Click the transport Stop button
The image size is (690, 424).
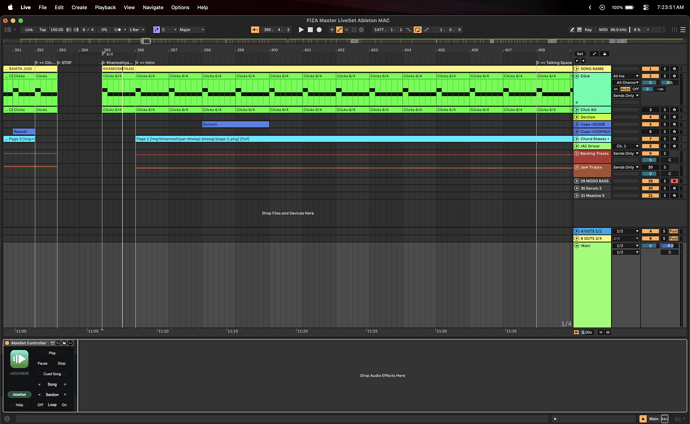click(310, 30)
